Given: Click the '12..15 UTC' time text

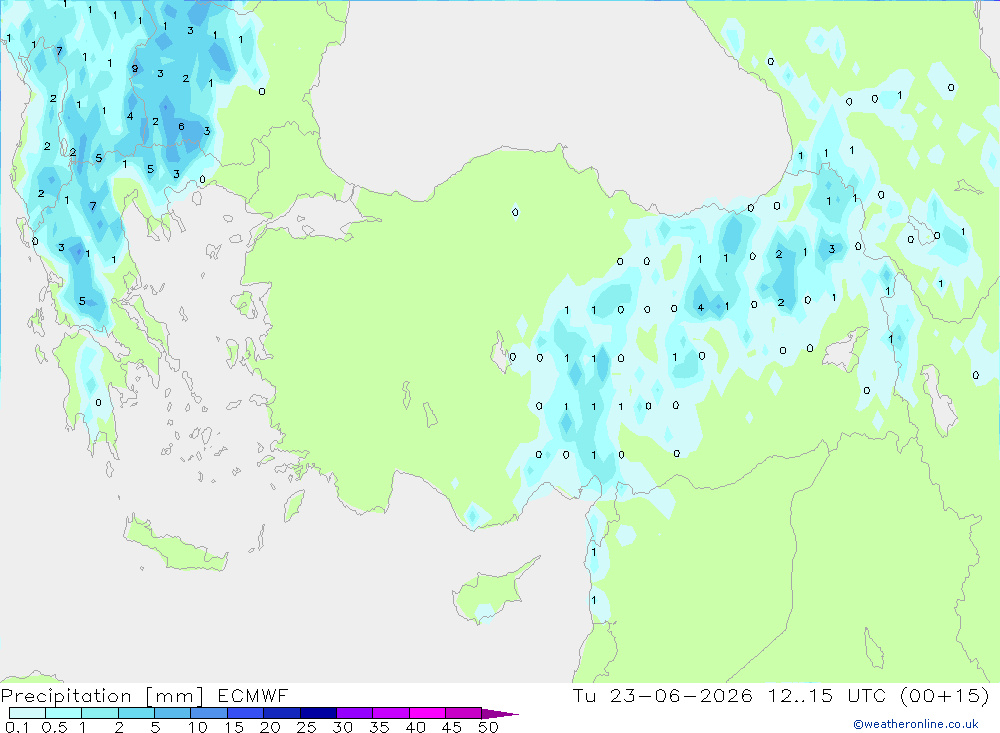Looking at the screenshot, I should [x=827, y=695].
